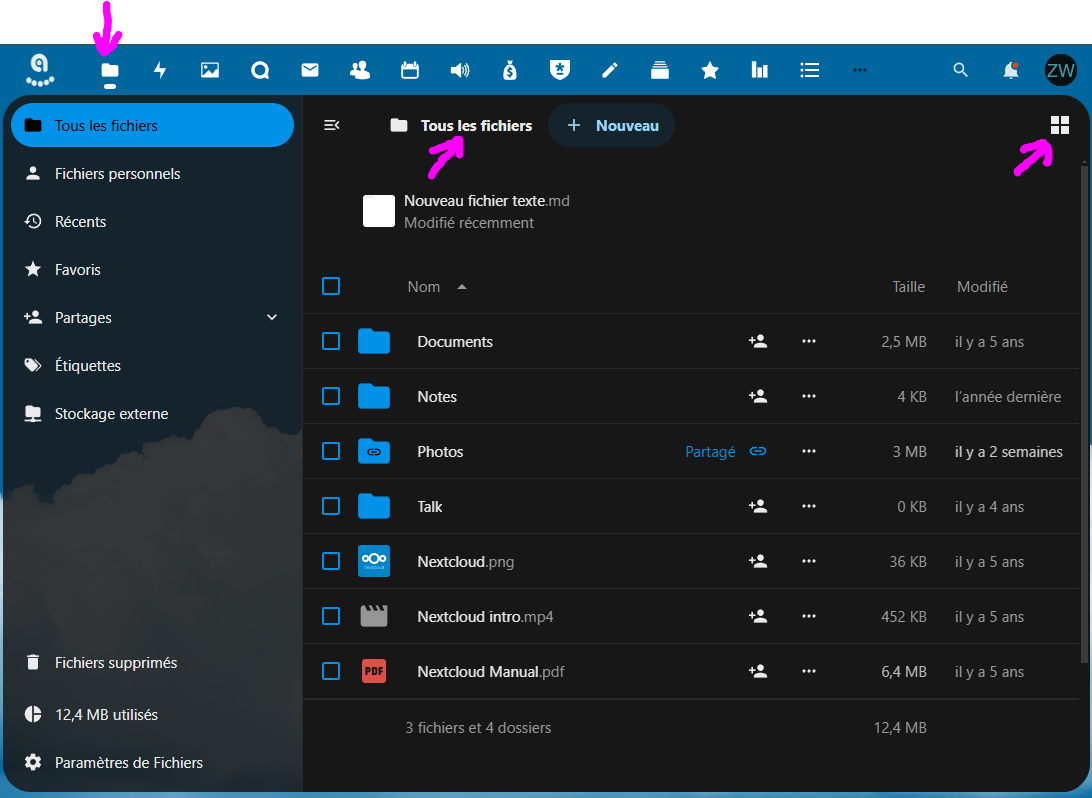
Task: Open the Activity app lightning icon
Action: pyautogui.click(x=160, y=70)
